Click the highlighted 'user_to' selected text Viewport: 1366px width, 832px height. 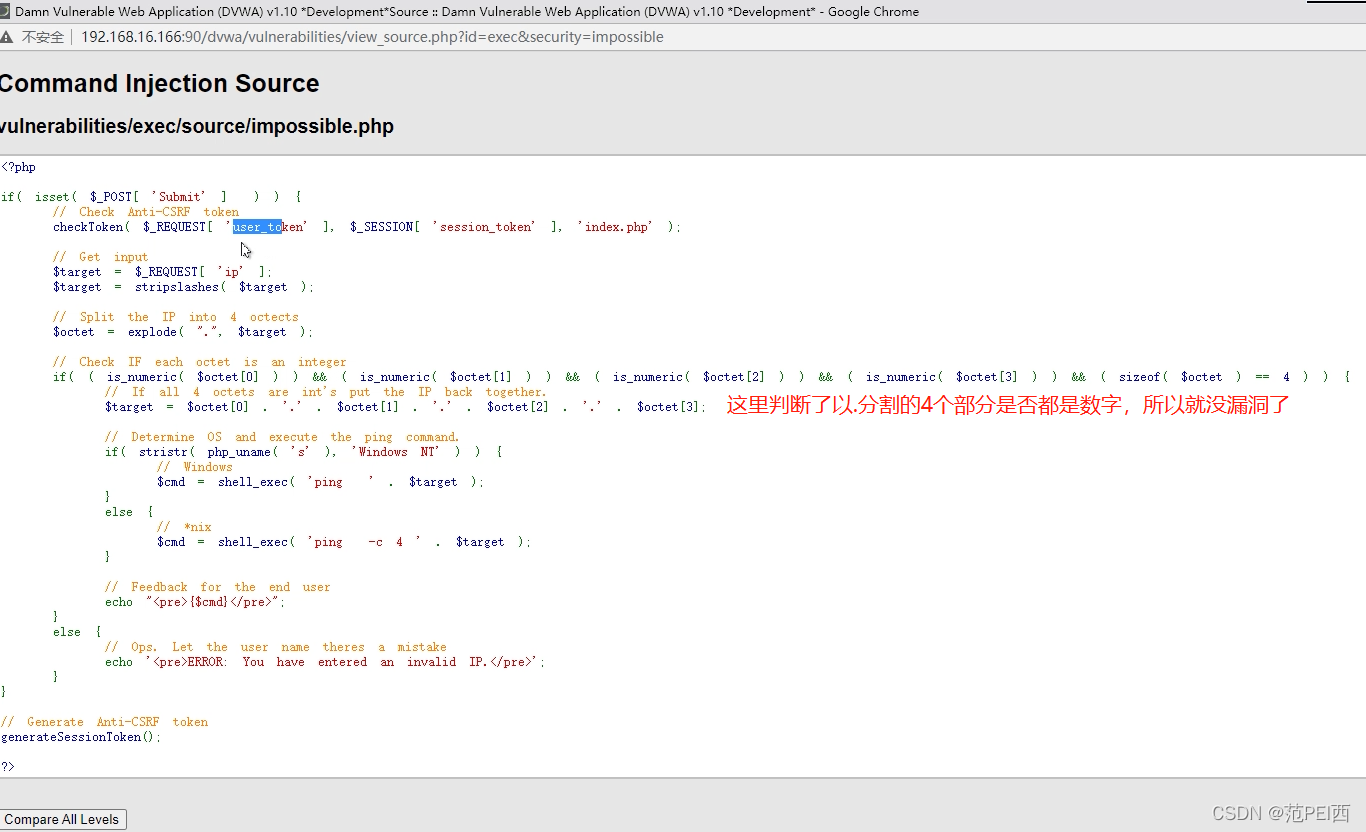257,227
